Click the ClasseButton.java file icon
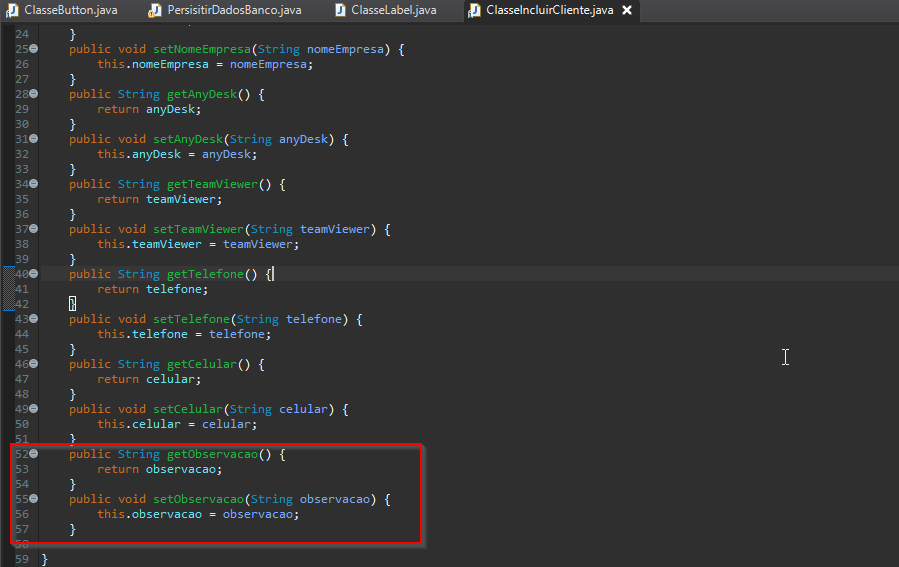This screenshot has width=899, height=567. click(12, 10)
